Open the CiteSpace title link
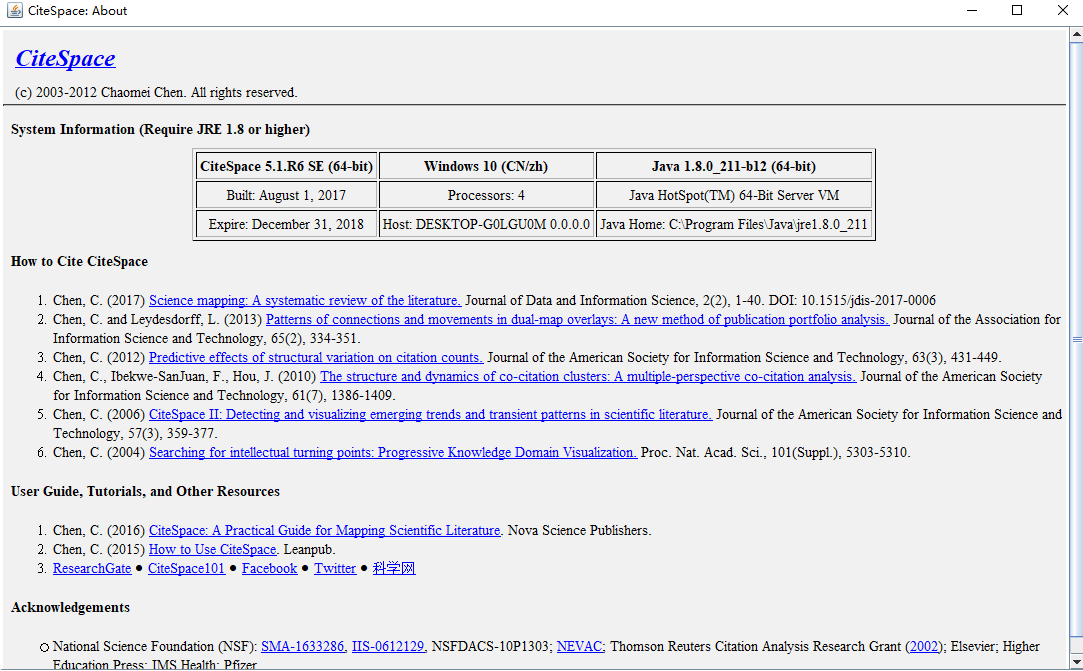This screenshot has height=671, width=1083. [x=66, y=58]
